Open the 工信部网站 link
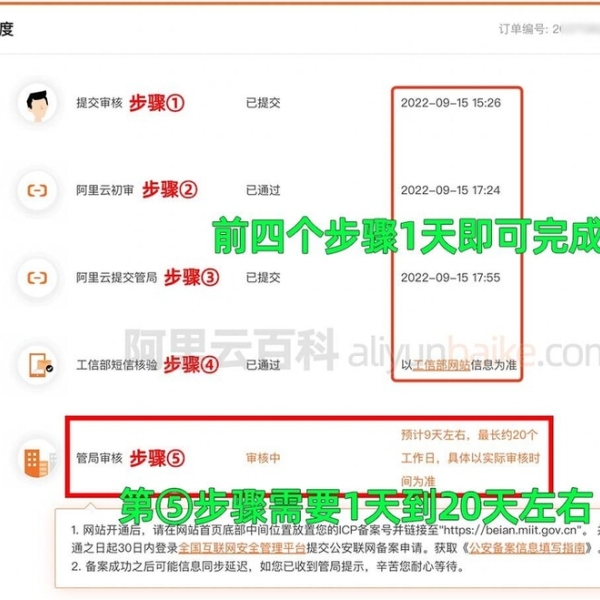 441,365
